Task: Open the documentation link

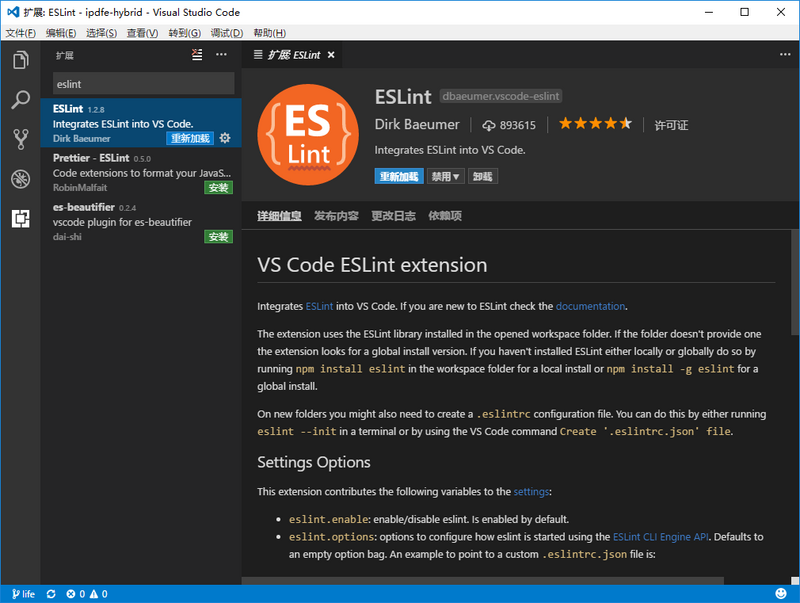Action: point(590,306)
